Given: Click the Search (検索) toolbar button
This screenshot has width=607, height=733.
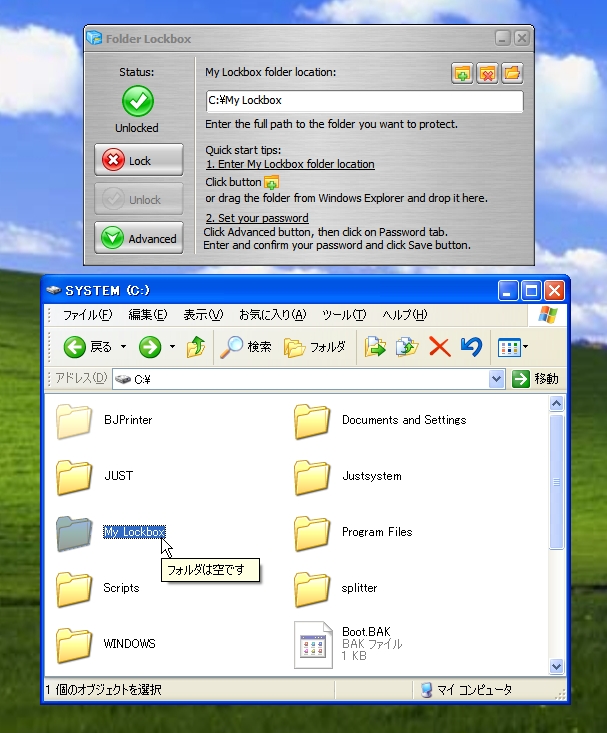Looking at the screenshot, I should pos(246,347).
